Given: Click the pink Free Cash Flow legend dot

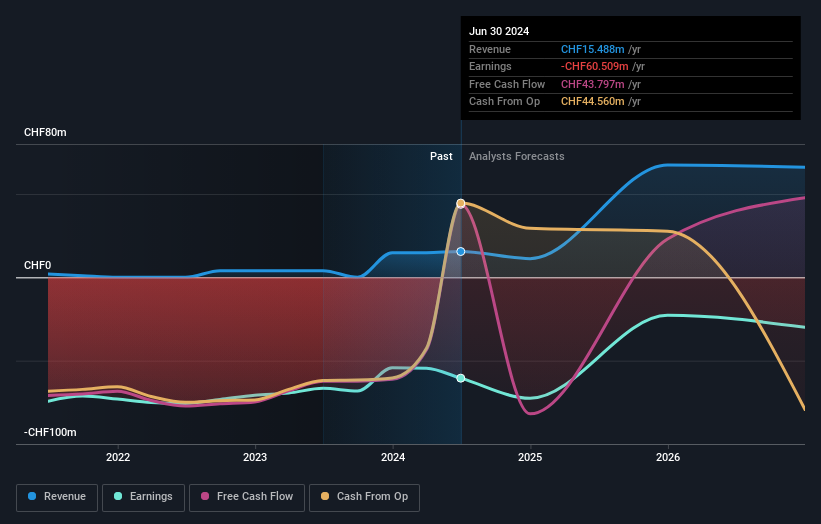Looking at the screenshot, I should point(205,496).
